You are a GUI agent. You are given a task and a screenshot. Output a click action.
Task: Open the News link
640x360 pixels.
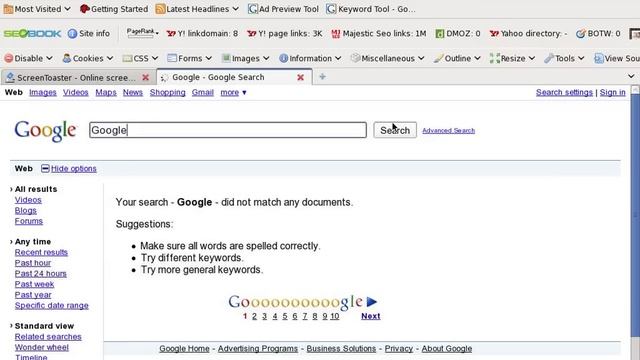(133, 92)
